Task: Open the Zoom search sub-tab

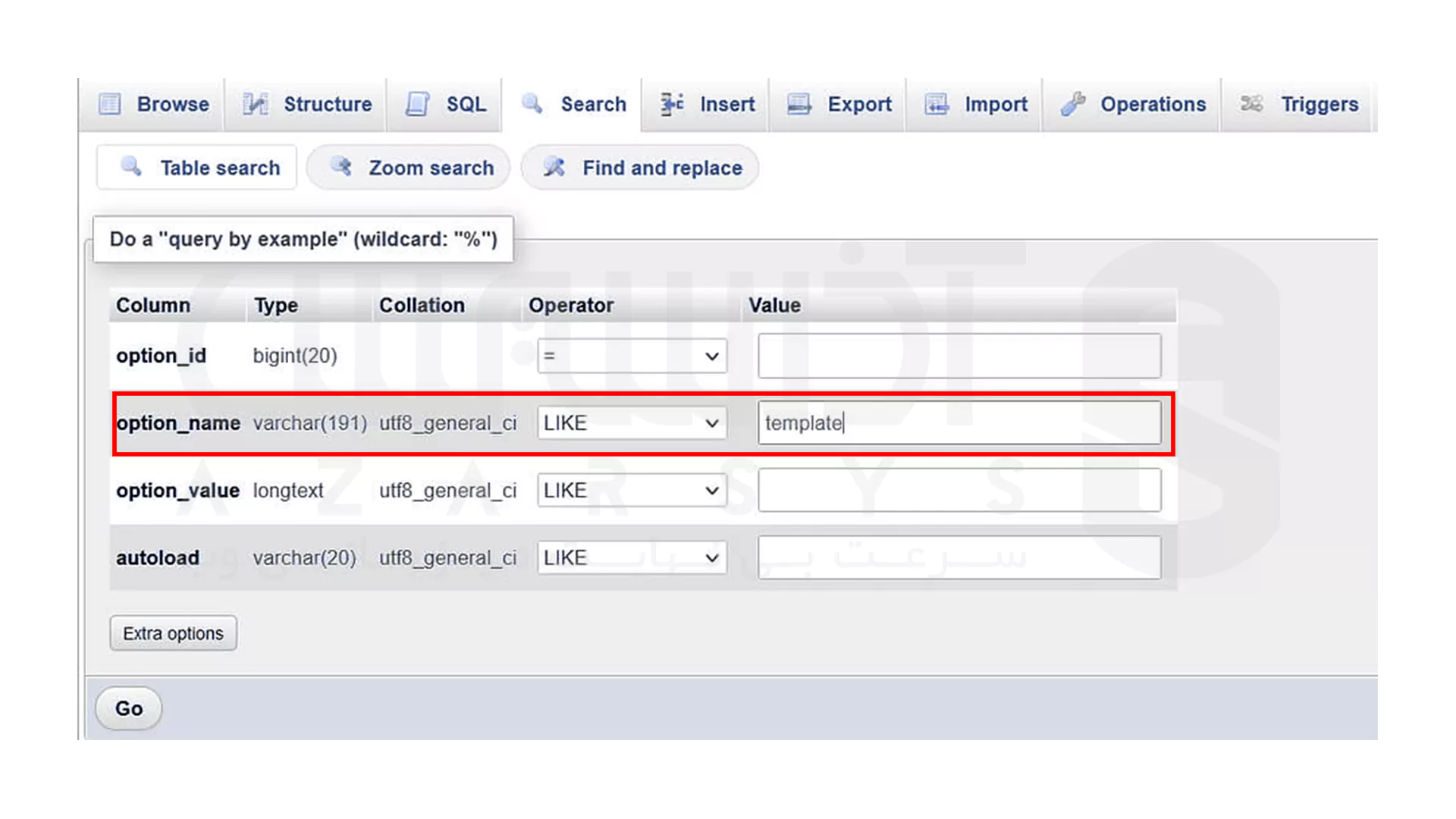Action: tap(408, 168)
